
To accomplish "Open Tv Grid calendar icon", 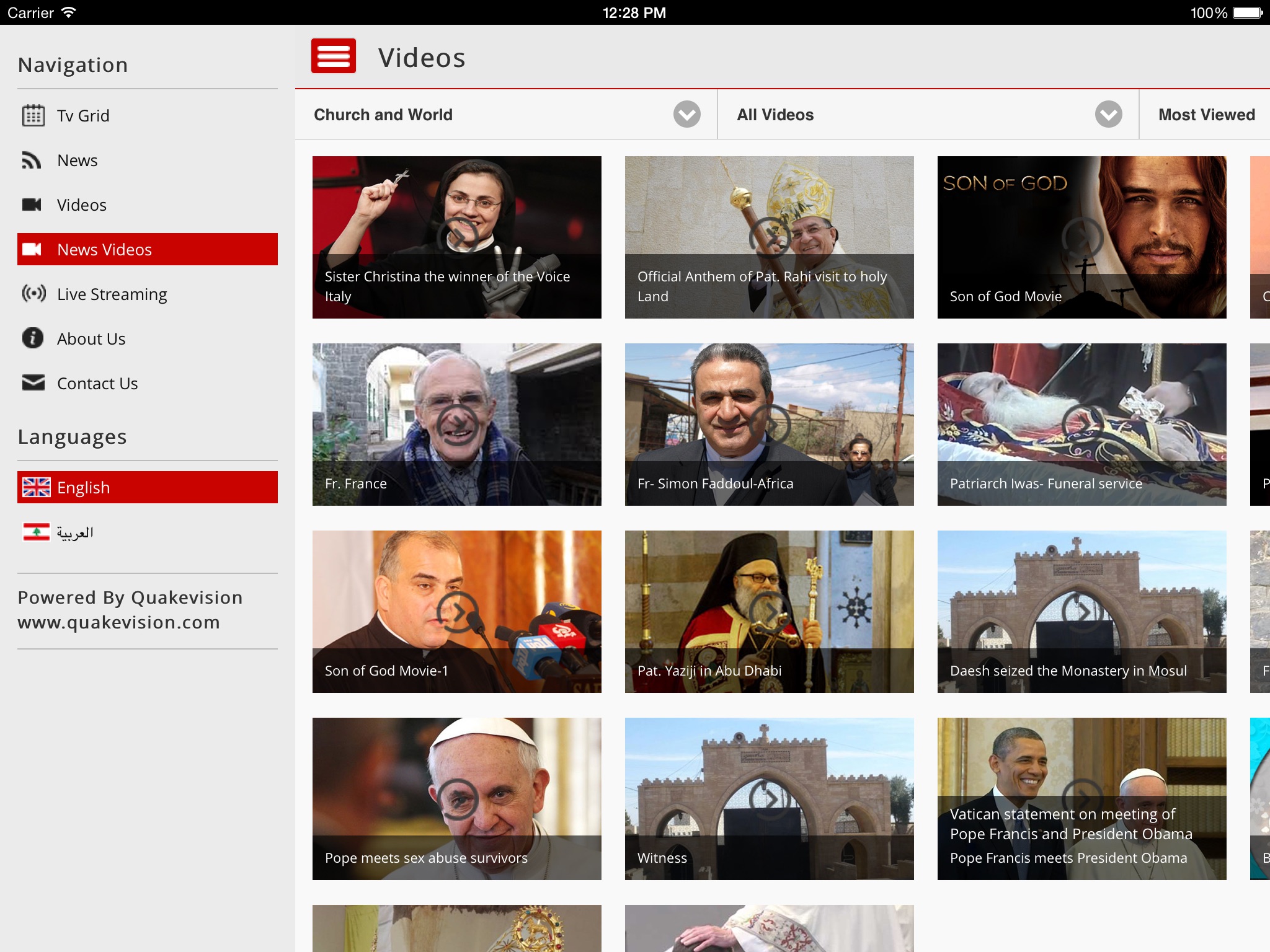I will [x=33, y=115].
